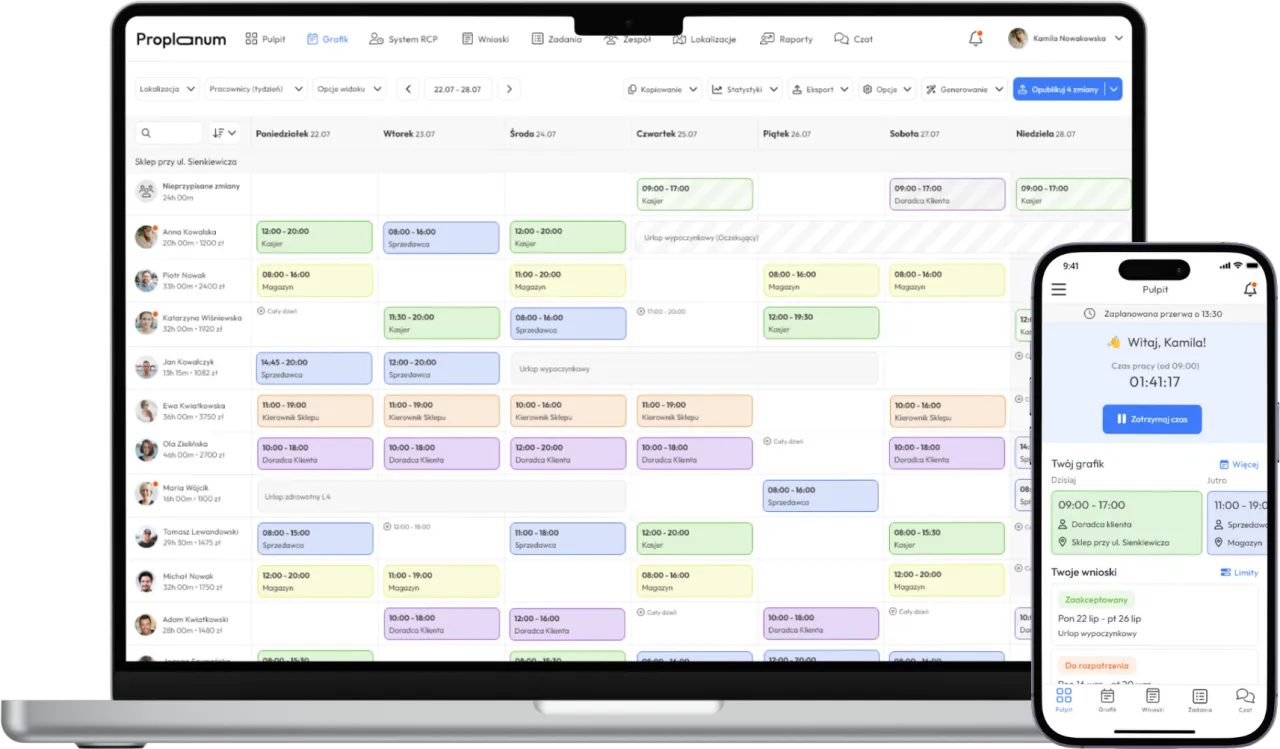
Task: Click the employee search field
Action: click(169, 132)
